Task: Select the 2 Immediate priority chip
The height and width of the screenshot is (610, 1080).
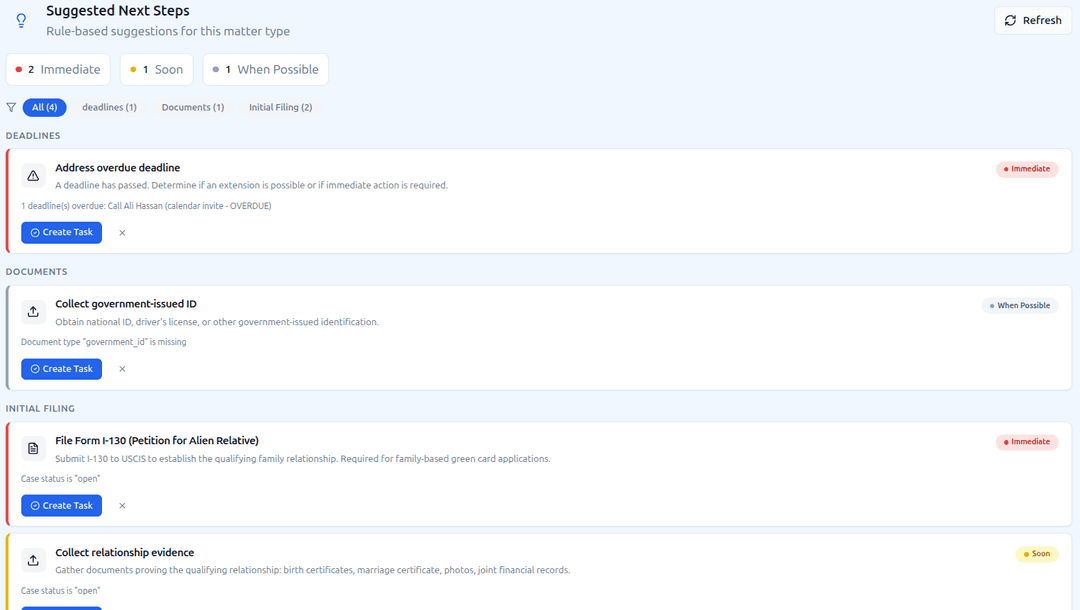Action: tap(59, 70)
